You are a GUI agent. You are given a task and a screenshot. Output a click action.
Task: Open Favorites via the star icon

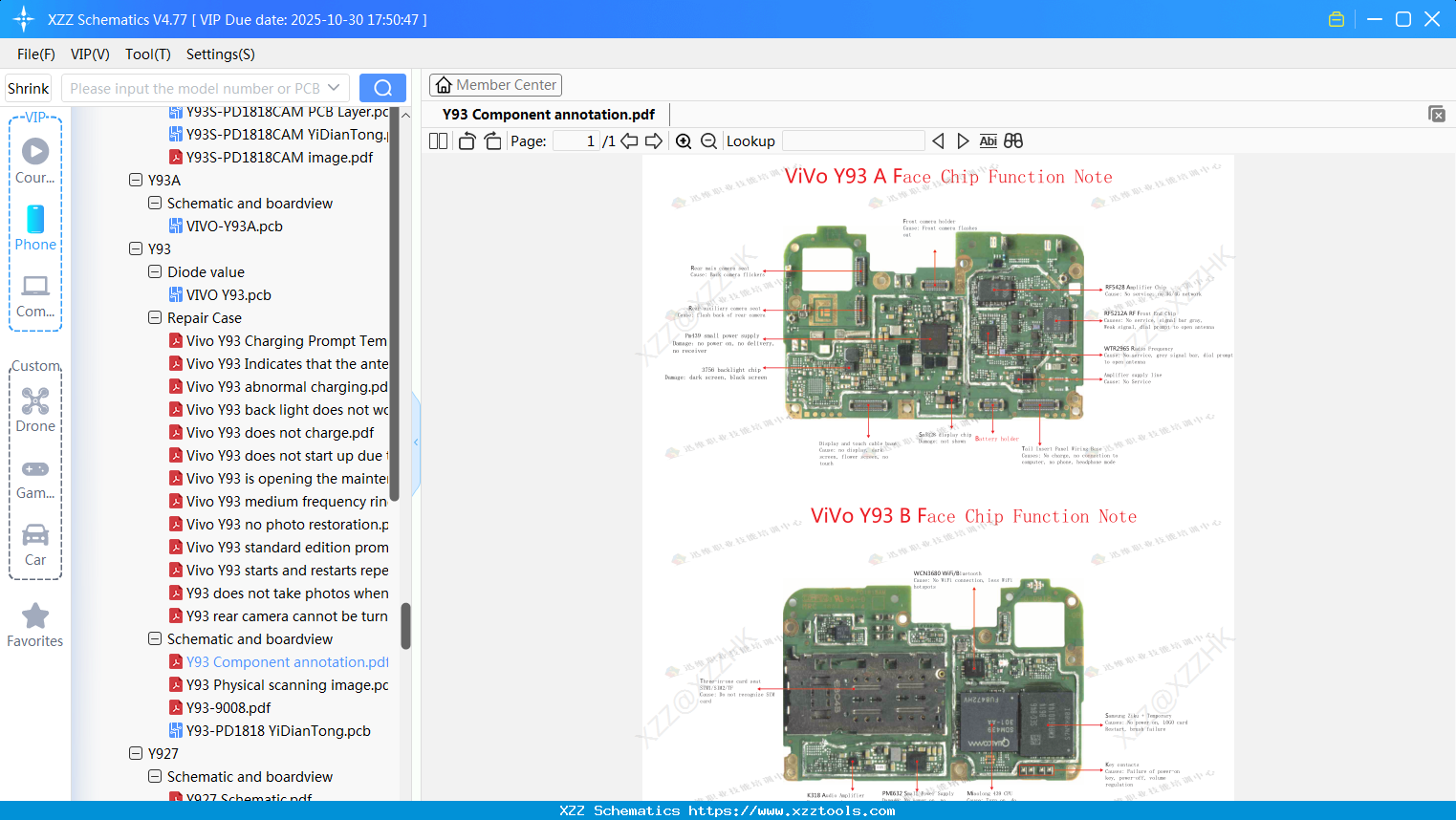(34, 615)
